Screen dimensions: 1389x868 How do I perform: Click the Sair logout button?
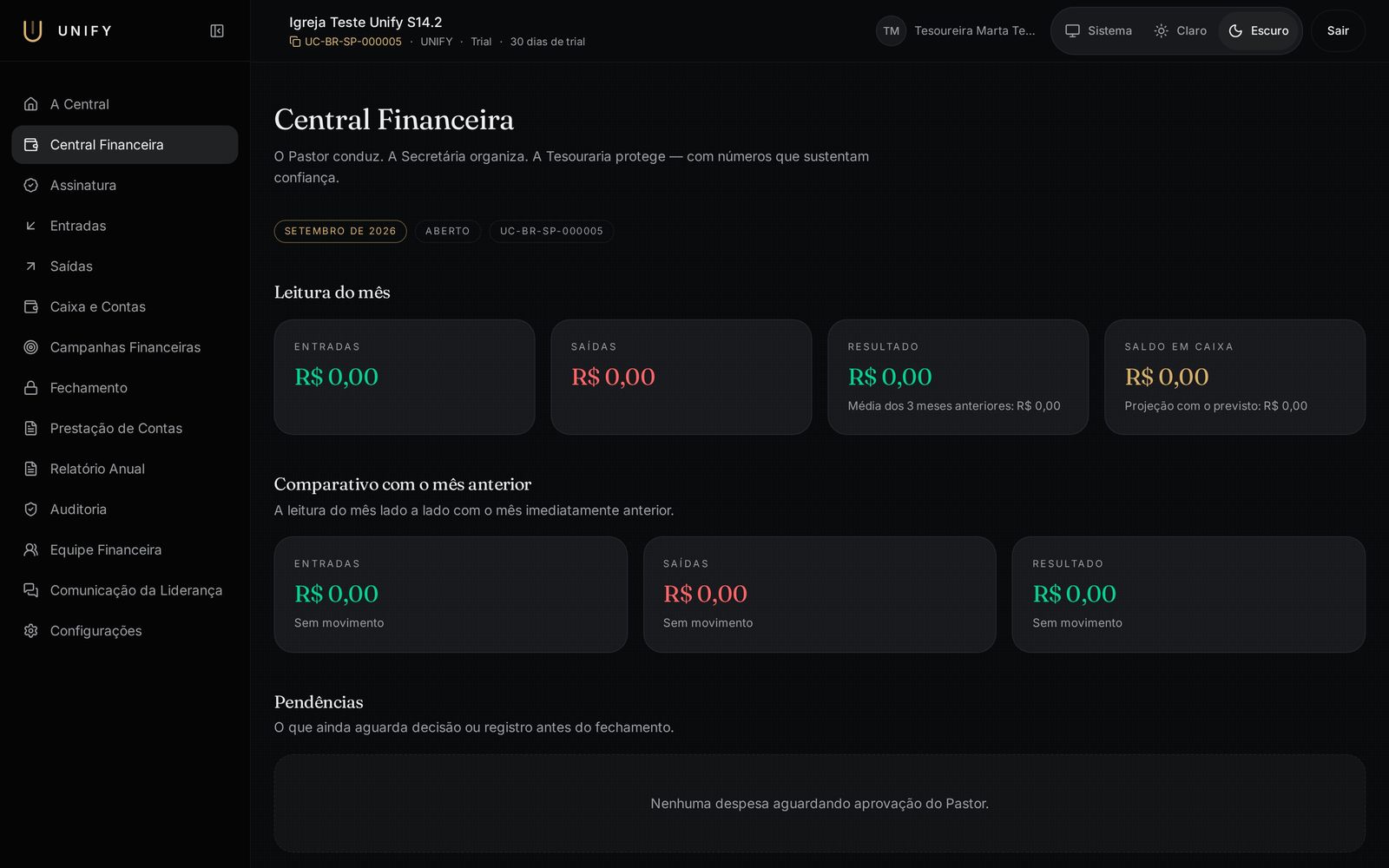[x=1338, y=30]
